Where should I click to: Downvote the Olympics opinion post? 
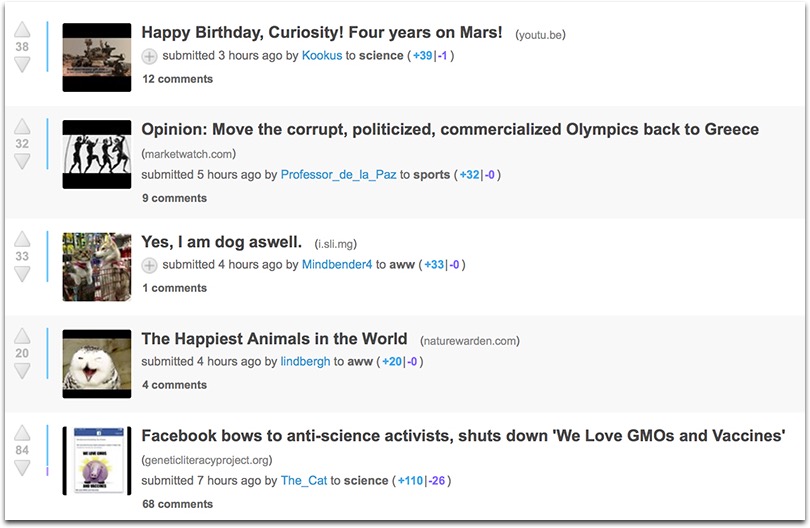point(22,162)
